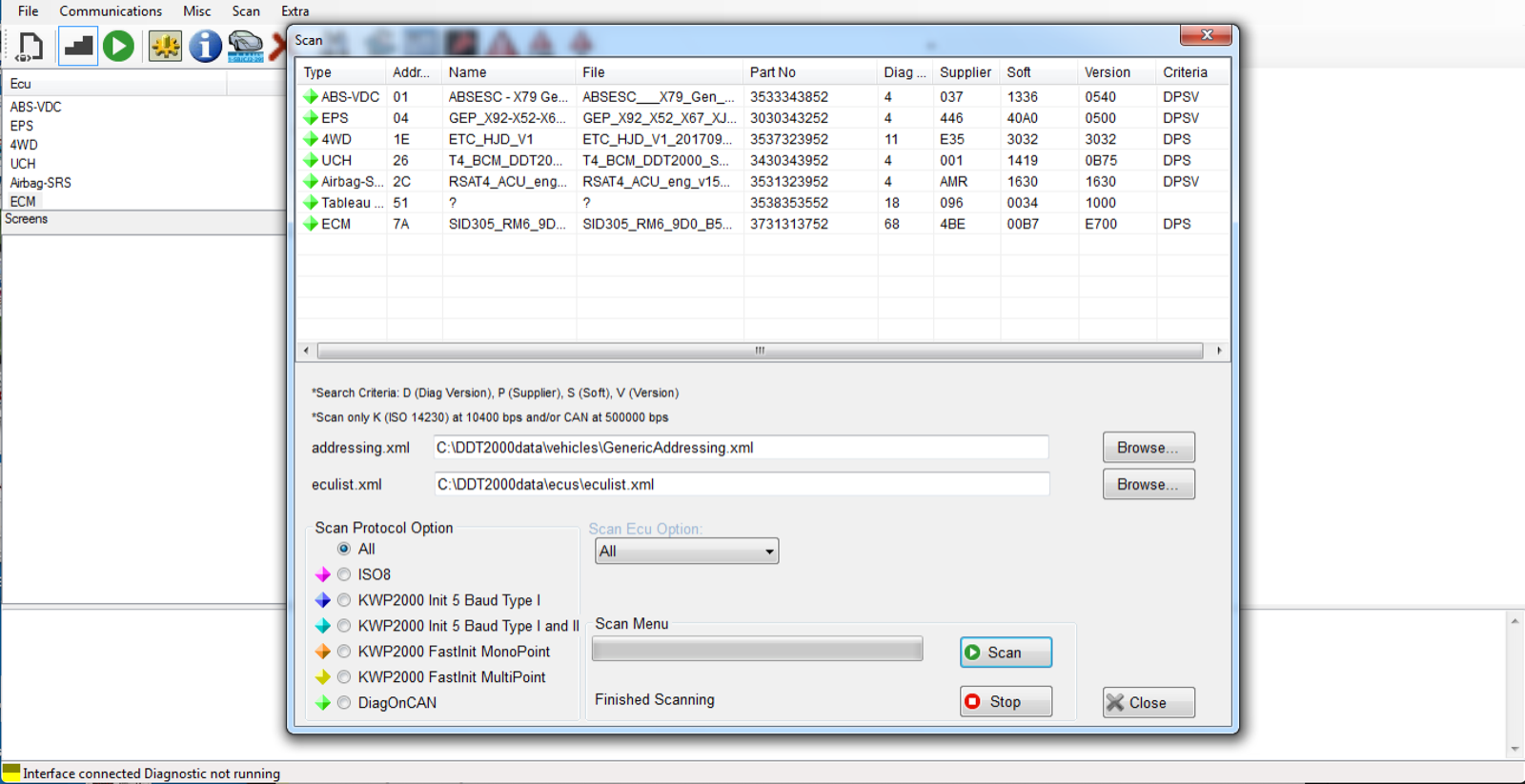Open the Extra menu
Image resolution: width=1525 pixels, height=784 pixels.
(x=295, y=11)
